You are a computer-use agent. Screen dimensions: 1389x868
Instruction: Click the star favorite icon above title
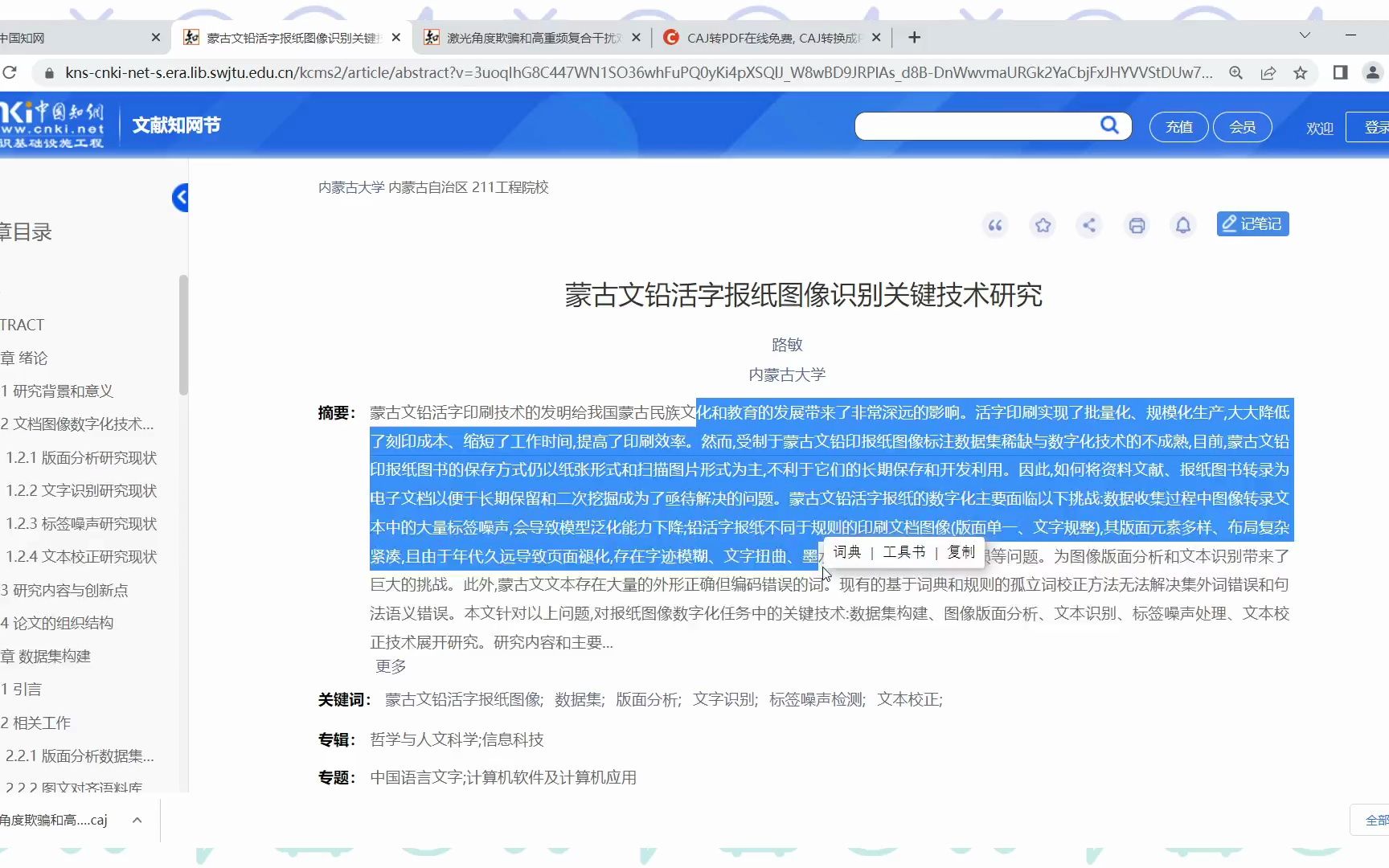1043,225
